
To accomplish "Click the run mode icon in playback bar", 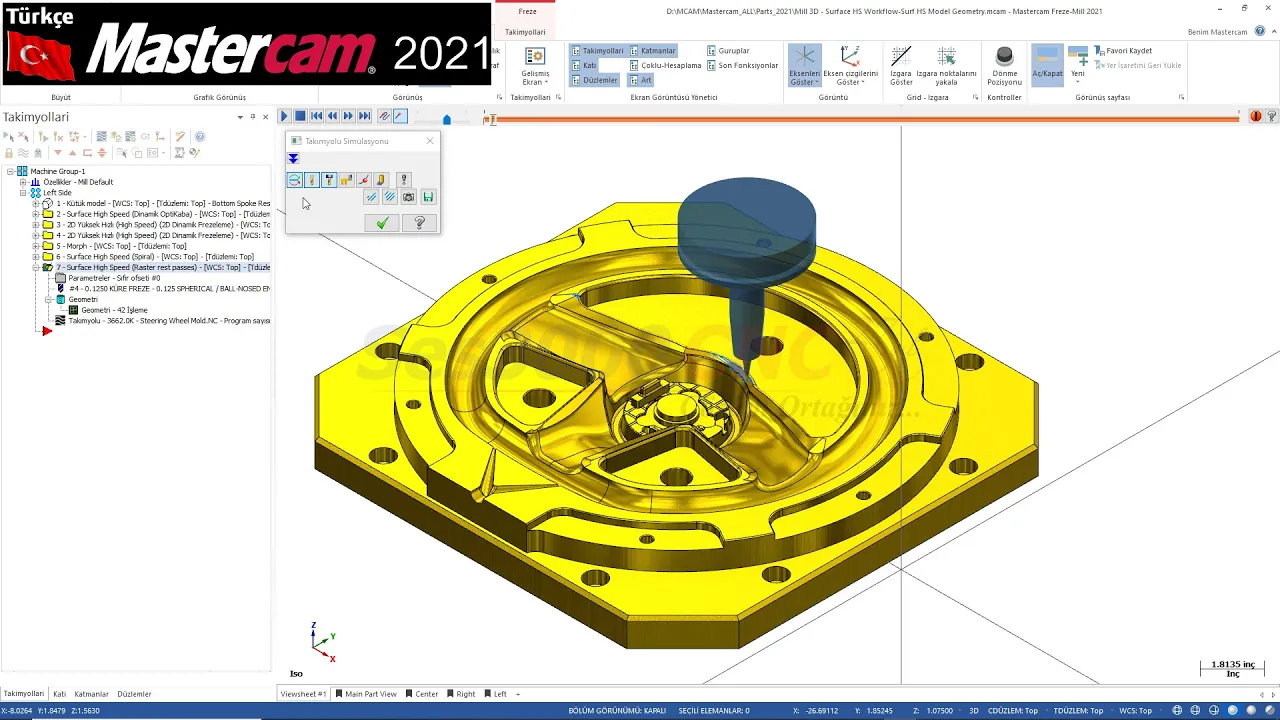I will click(x=400, y=117).
